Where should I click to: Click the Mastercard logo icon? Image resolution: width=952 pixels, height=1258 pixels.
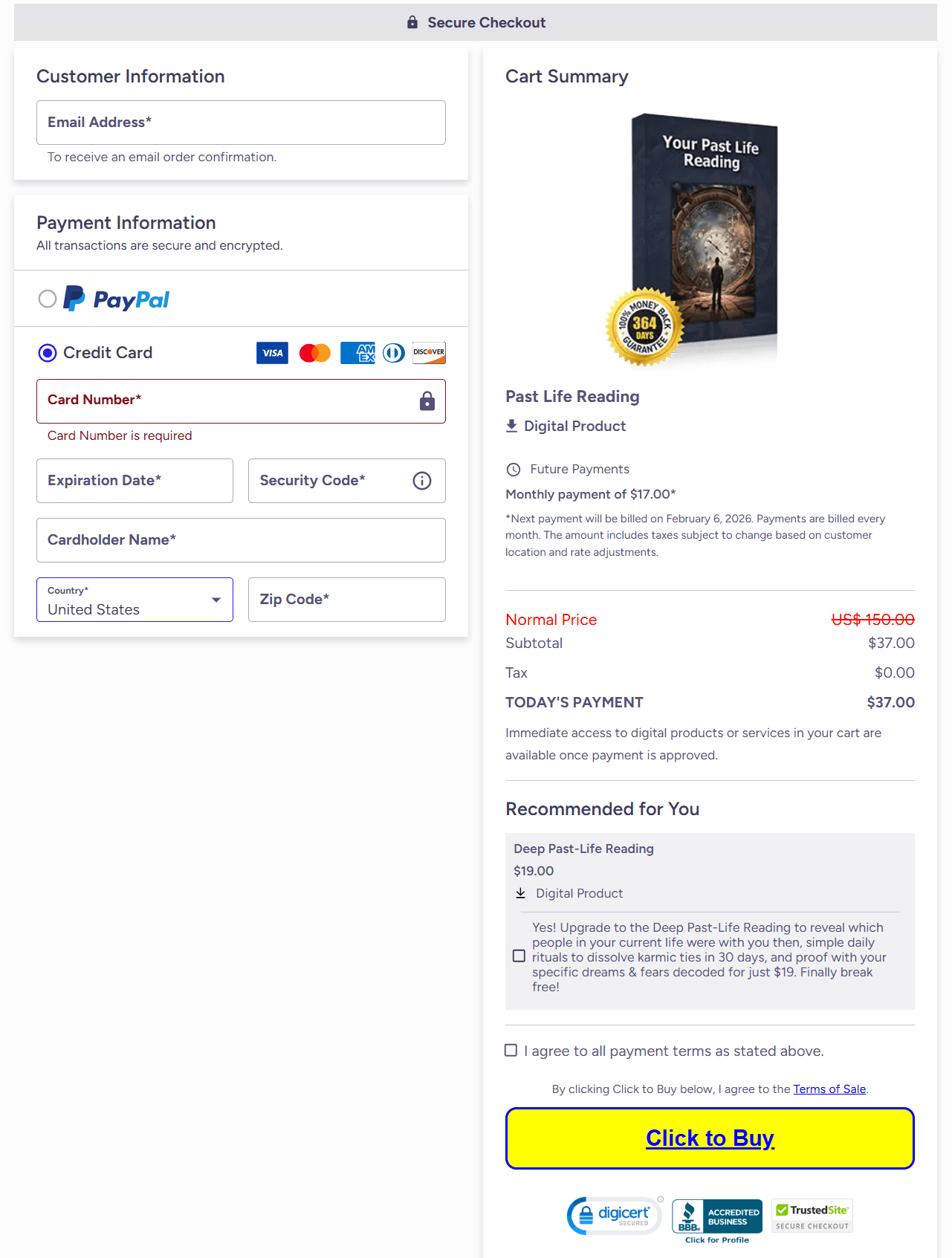click(x=314, y=353)
